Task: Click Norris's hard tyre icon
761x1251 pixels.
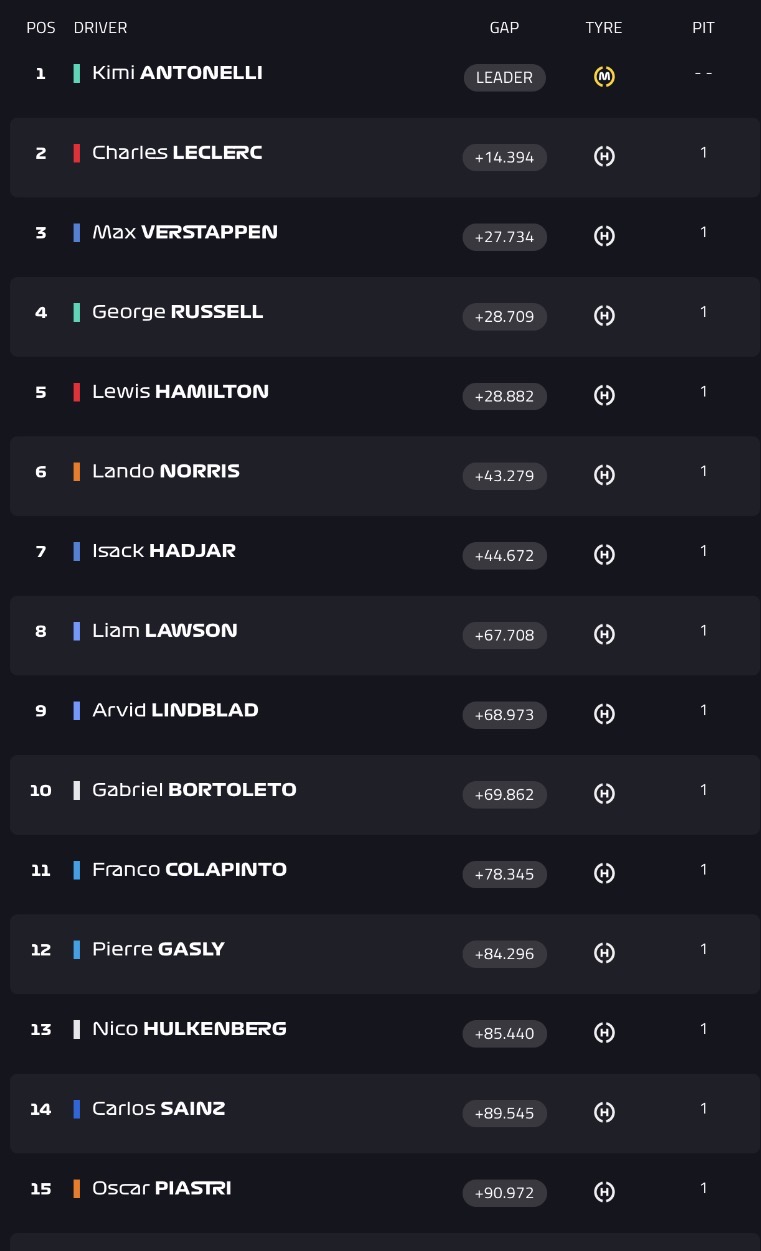Action: coord(604,475)
